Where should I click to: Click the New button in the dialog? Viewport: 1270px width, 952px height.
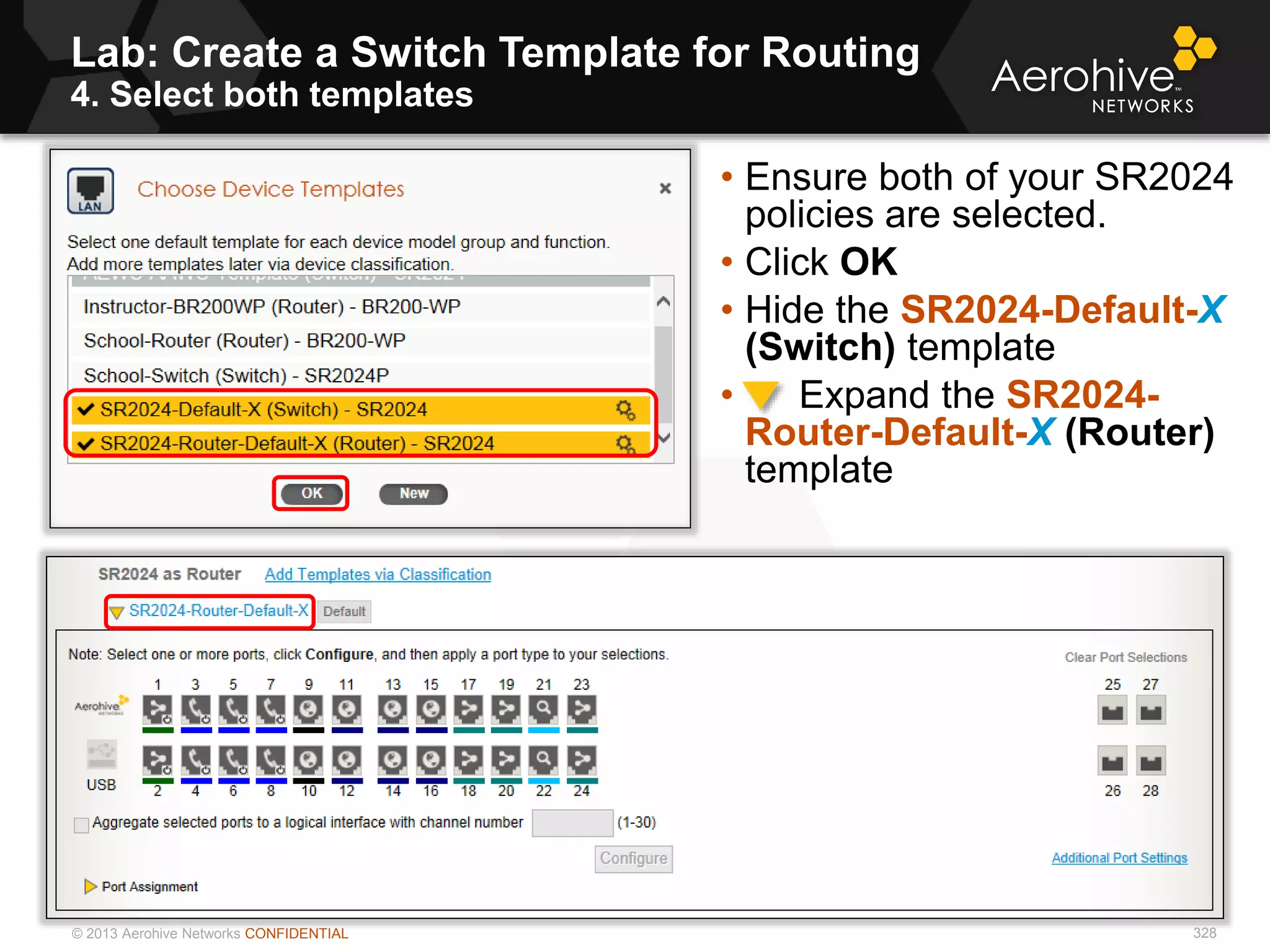click(x=414, y=493)
